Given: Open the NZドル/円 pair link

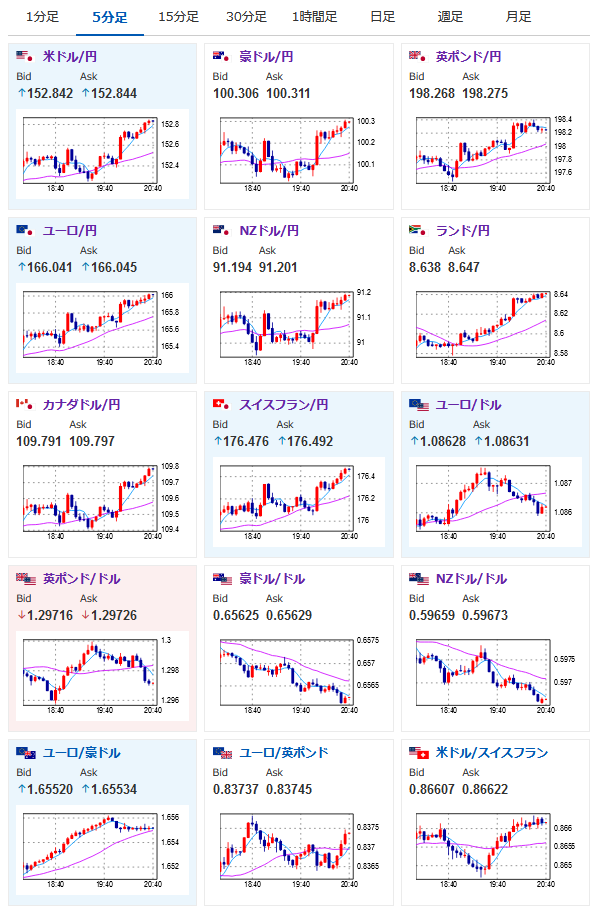Looking at the screenshot, I should click(269, 230).
